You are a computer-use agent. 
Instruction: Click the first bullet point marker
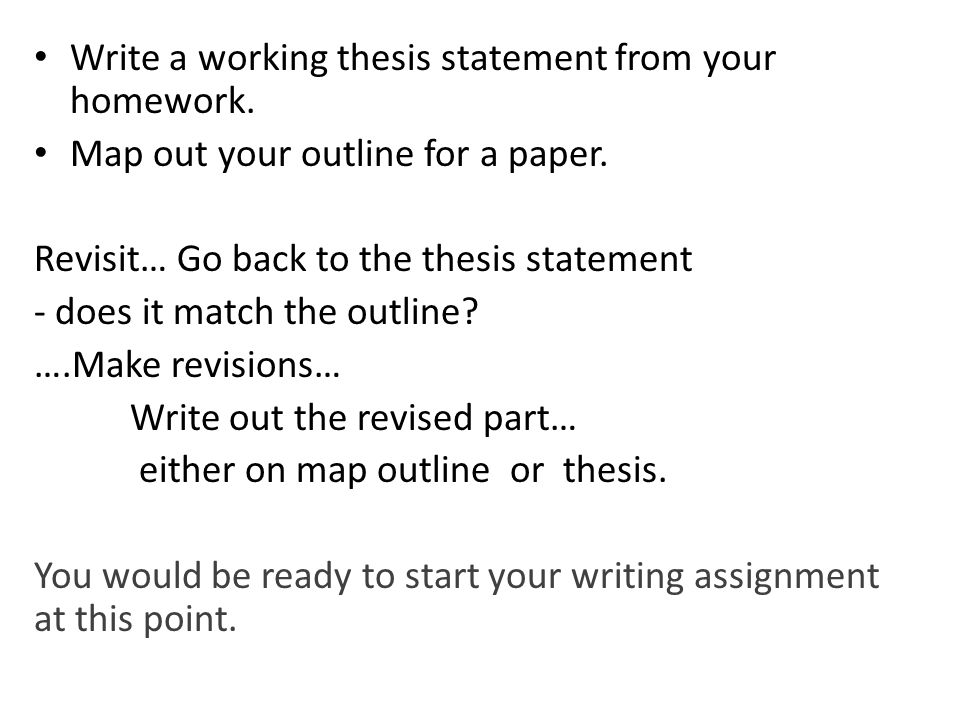click(40, 58)
